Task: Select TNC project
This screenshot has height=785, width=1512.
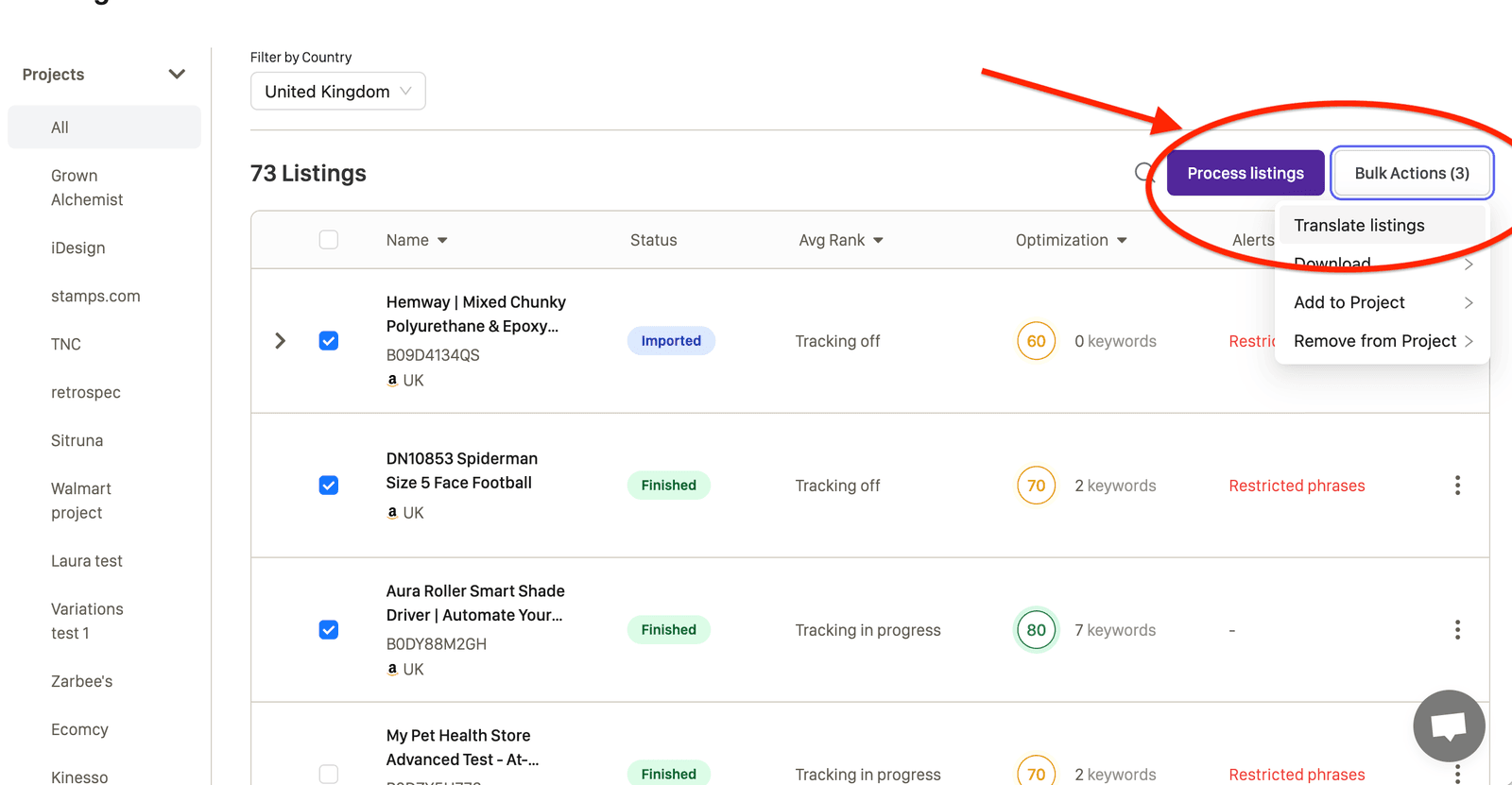Action: pos(66,345)
